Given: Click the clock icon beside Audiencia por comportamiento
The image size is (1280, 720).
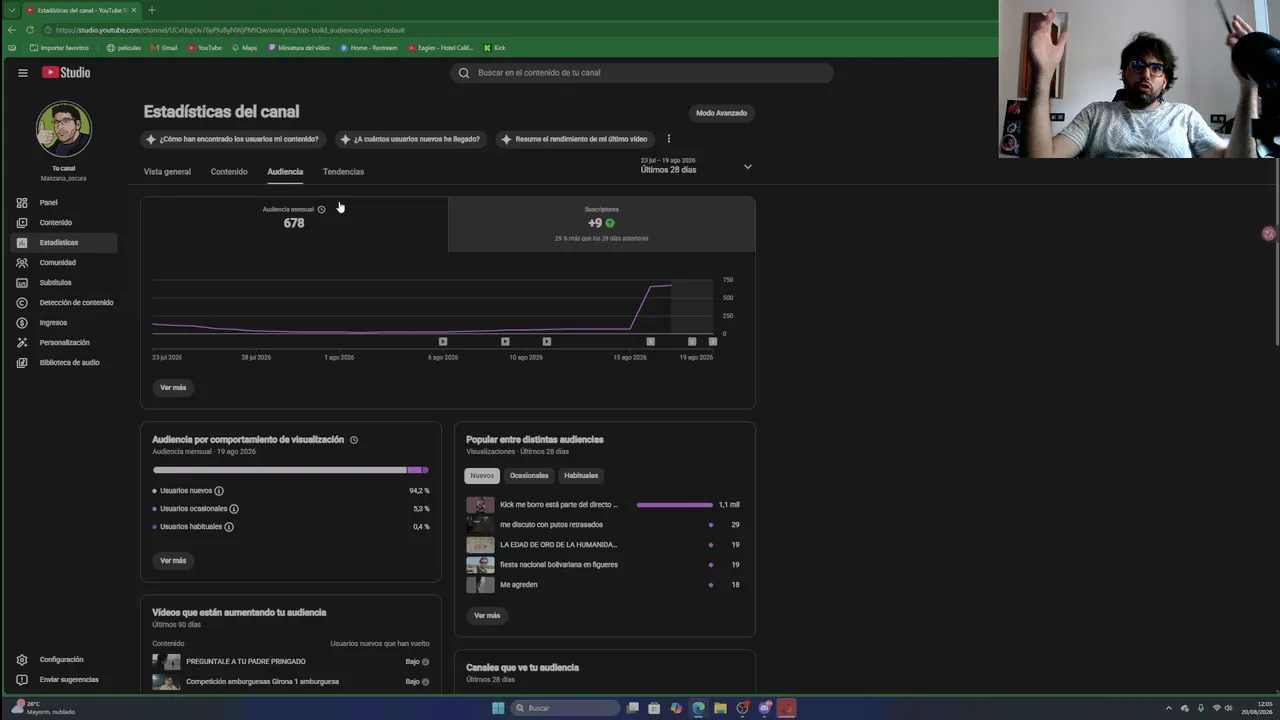Looking at the screenshot, I should (x=354, y=439).
